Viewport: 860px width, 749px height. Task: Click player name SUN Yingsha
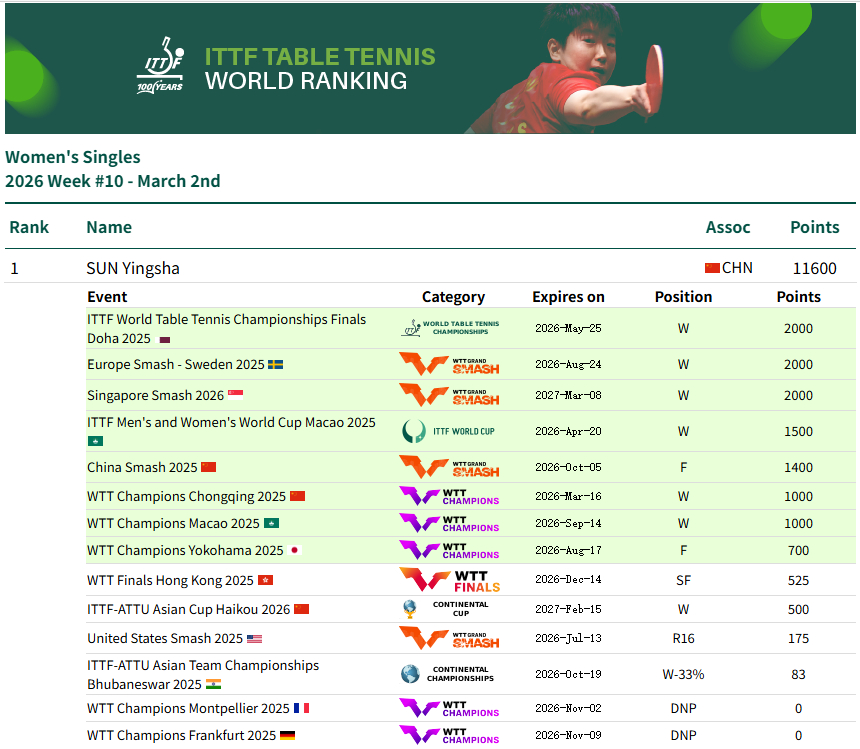133,268
